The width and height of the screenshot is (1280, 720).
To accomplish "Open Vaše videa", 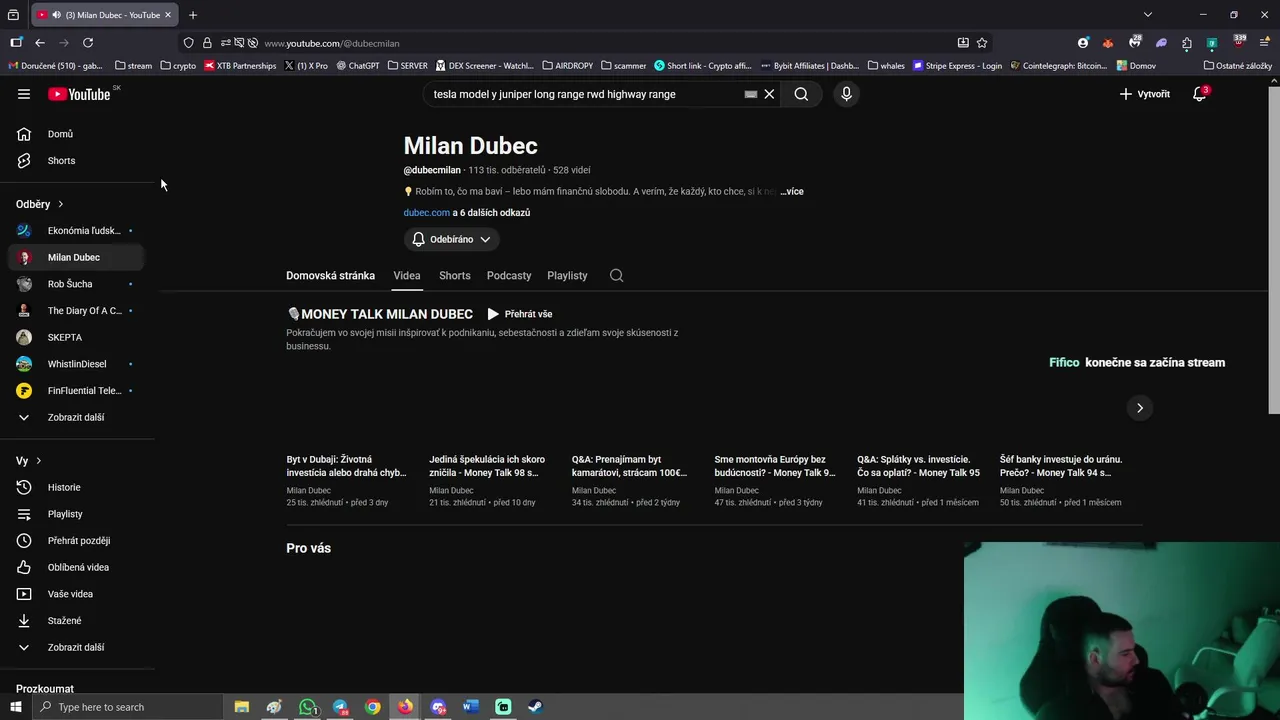I will pyautogui.click(x=78, y=594).
